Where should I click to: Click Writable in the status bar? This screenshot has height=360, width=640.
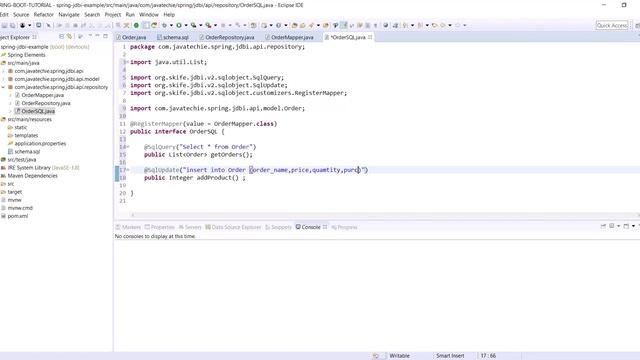399,356
